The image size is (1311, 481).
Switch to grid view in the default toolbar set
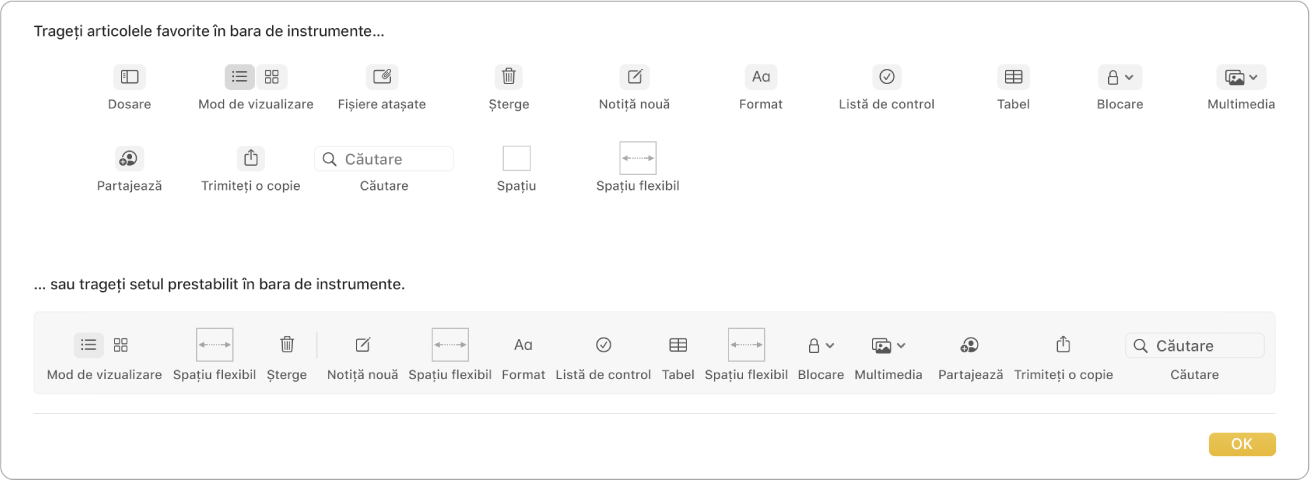click(121, 345)
